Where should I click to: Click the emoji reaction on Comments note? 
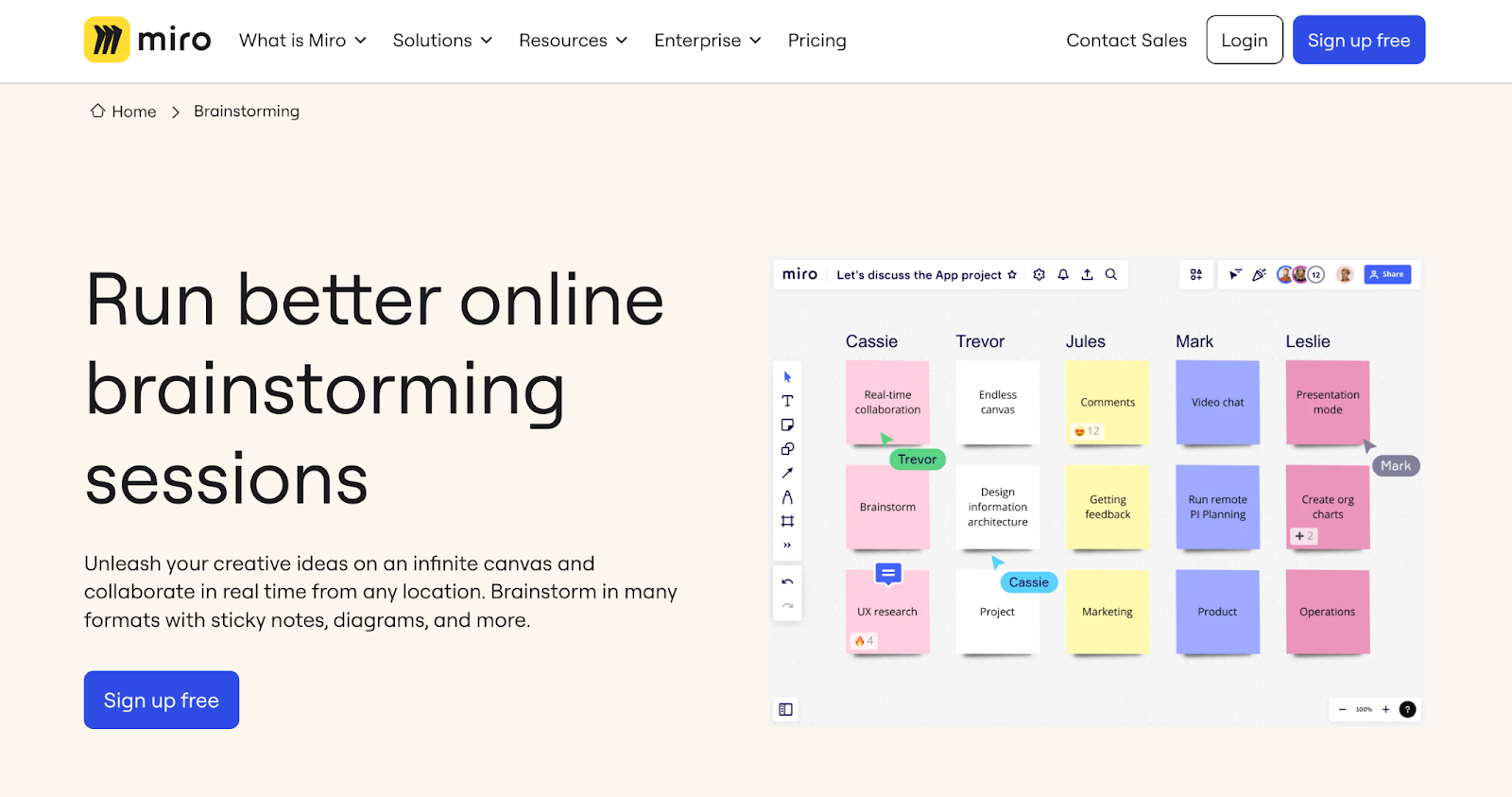[1087, 431]
